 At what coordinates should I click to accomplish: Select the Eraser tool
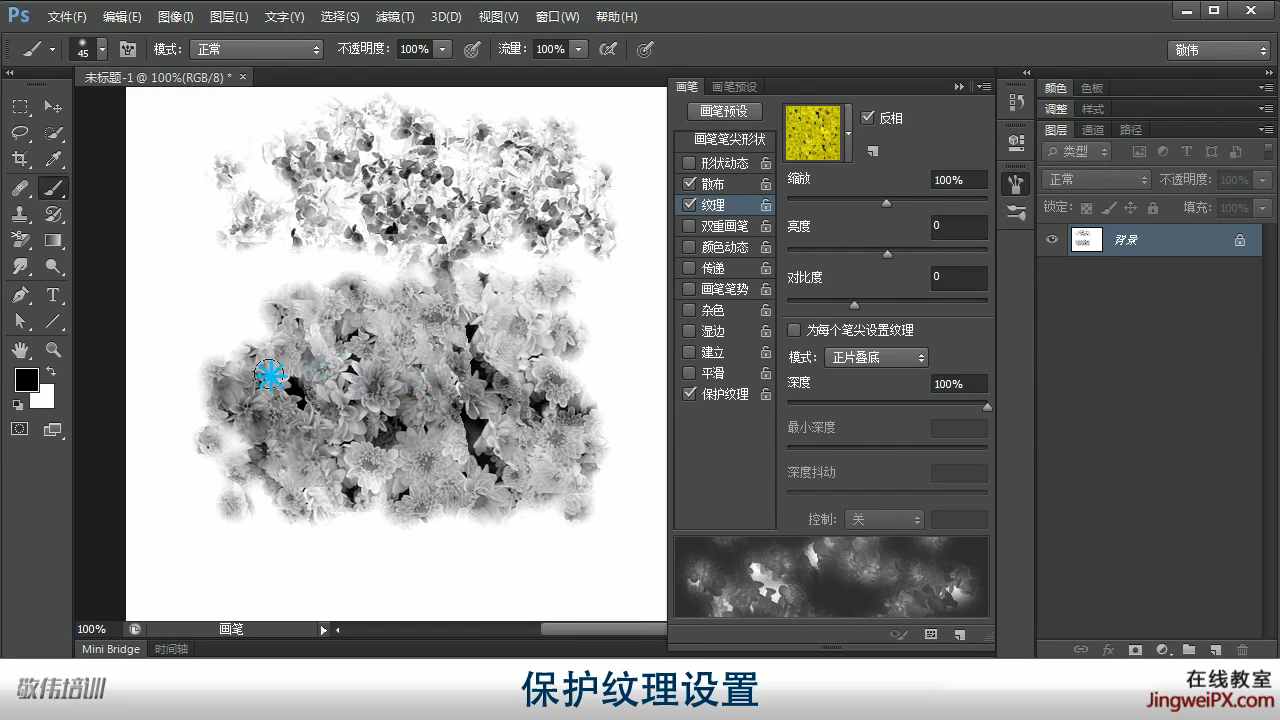(x=20, y=240)
